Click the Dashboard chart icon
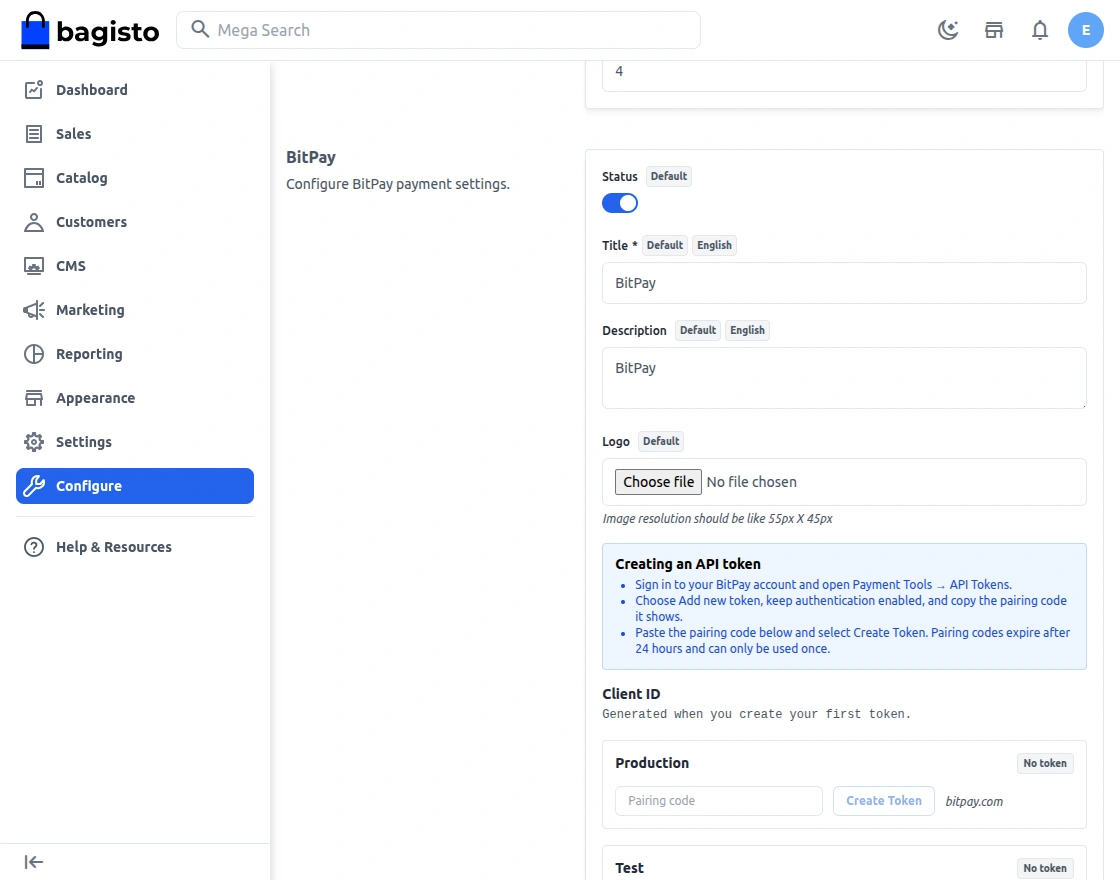 34,89
